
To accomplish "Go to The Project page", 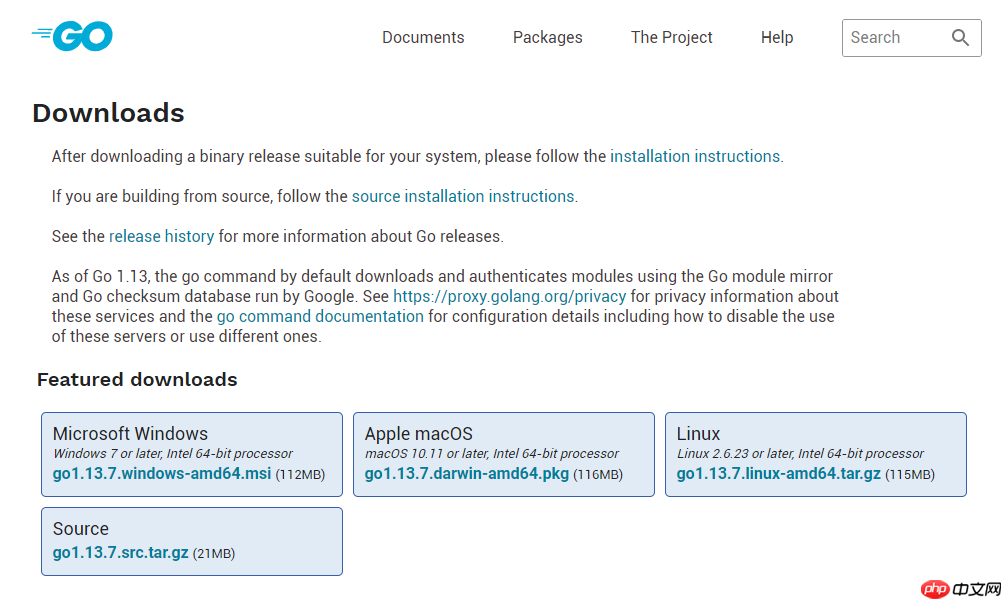I will [x=672, y=38].
